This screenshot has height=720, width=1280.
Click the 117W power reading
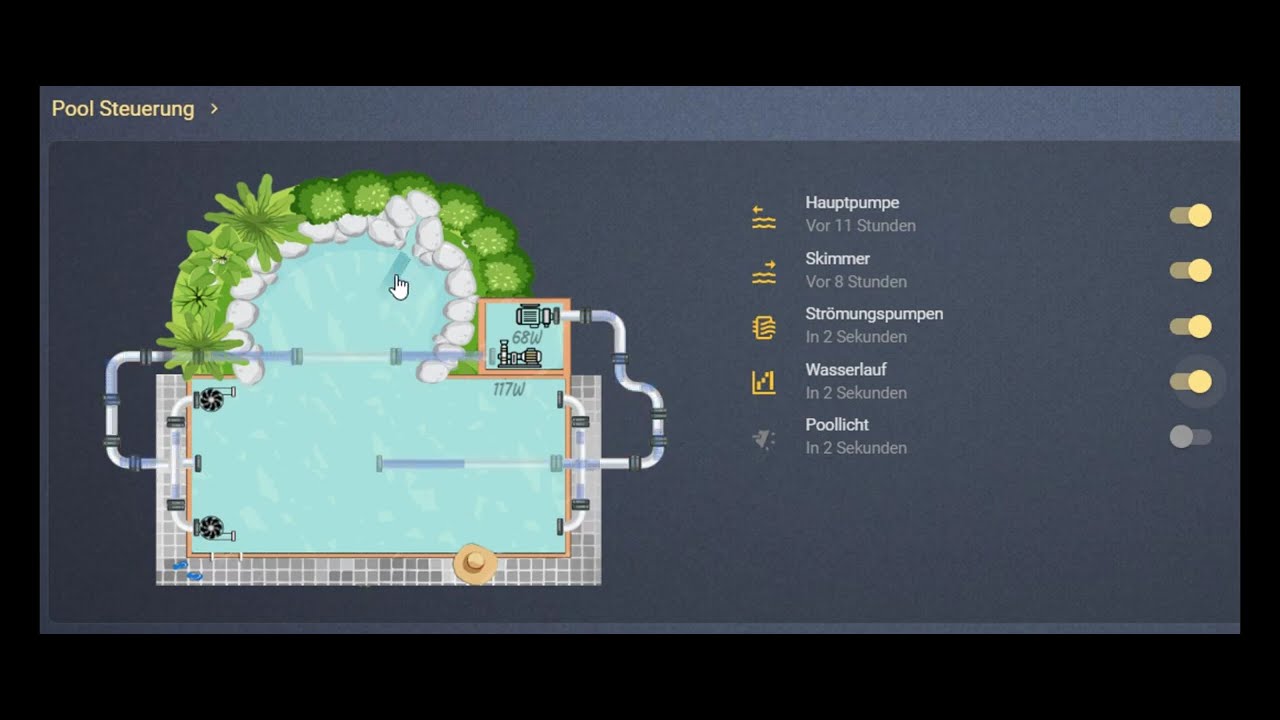point(508,390)
